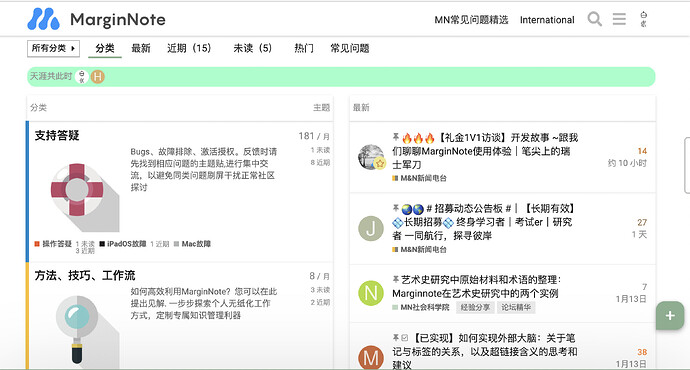Viewport: 690px width, 370px height.
Task: Click reply count 27 on 招募 topic
Action: [x=642, y=222]
